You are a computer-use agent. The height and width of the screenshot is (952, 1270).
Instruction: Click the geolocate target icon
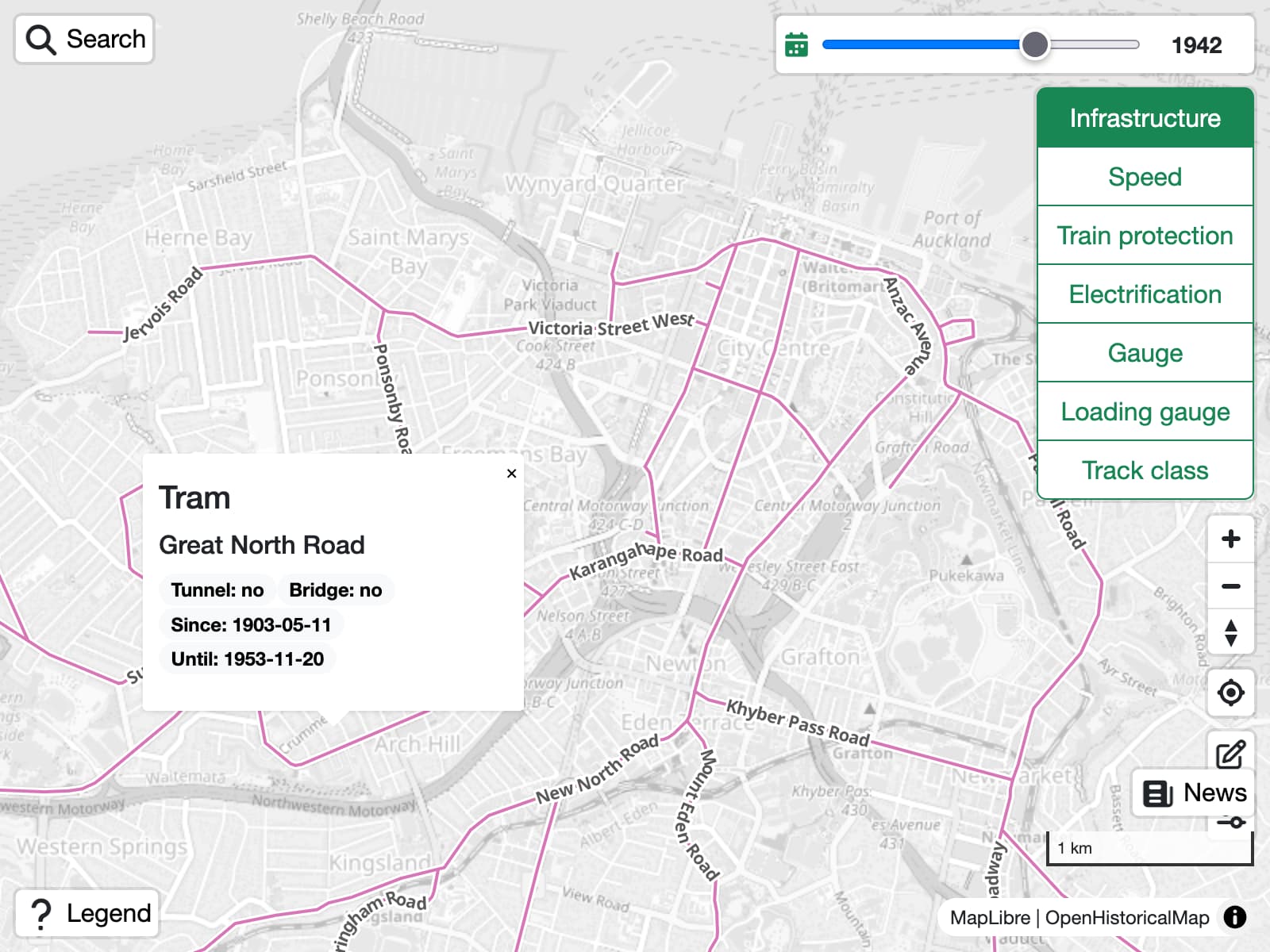click(x=1231, y=693)
